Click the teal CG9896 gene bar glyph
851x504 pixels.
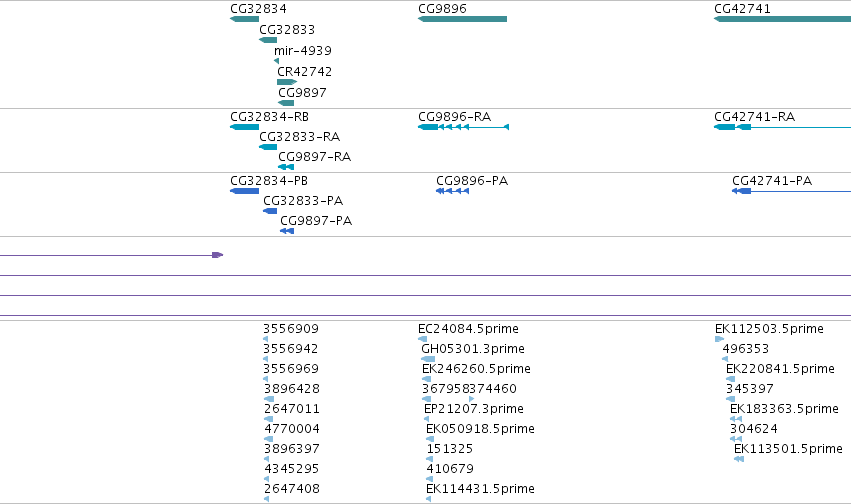462,19
